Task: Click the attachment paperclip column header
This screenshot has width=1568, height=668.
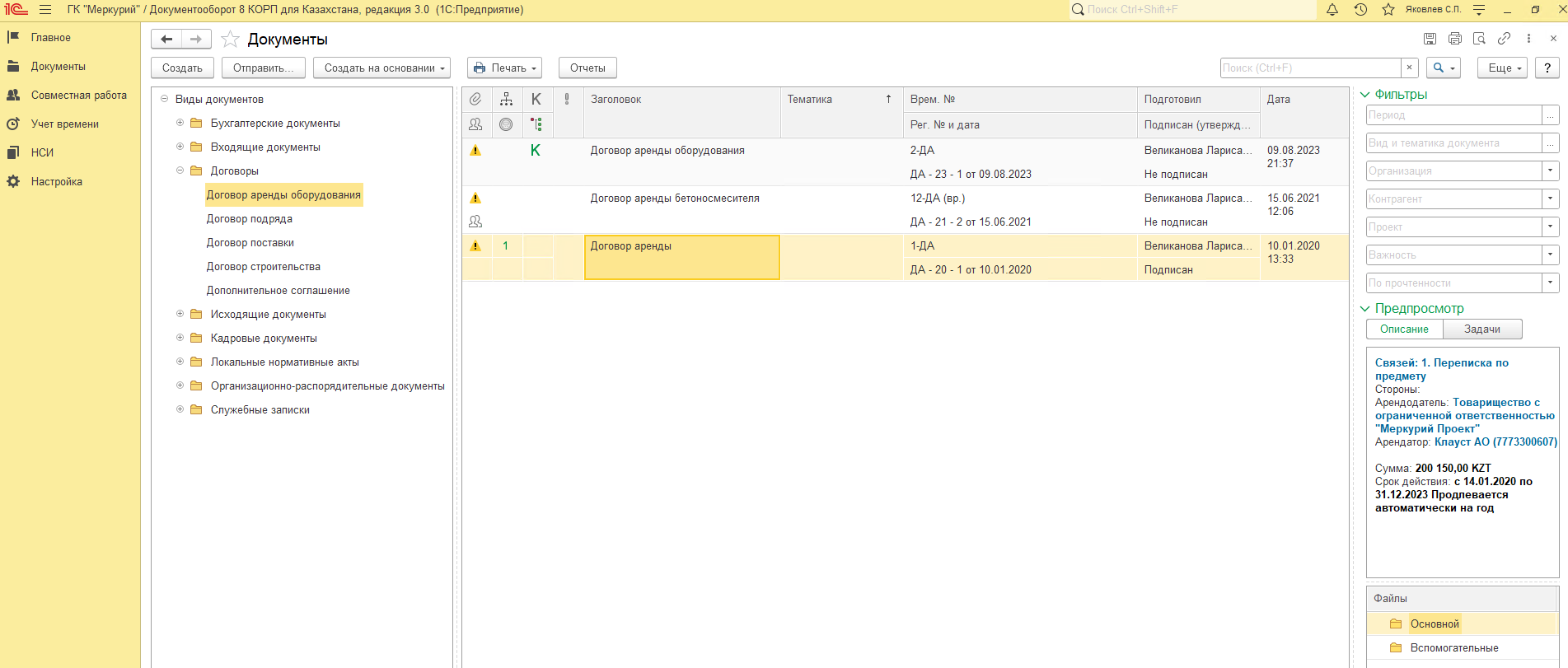Action: (475, 100)
